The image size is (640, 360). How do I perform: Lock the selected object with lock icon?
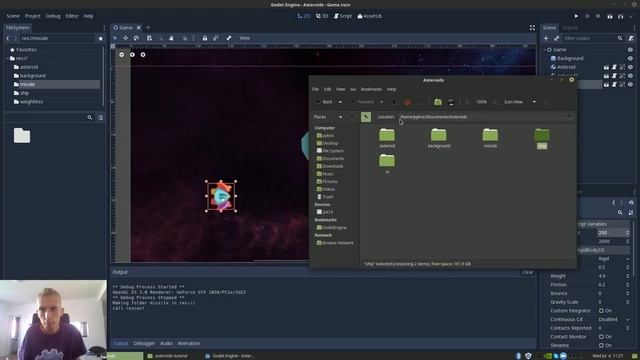(204, 38)
